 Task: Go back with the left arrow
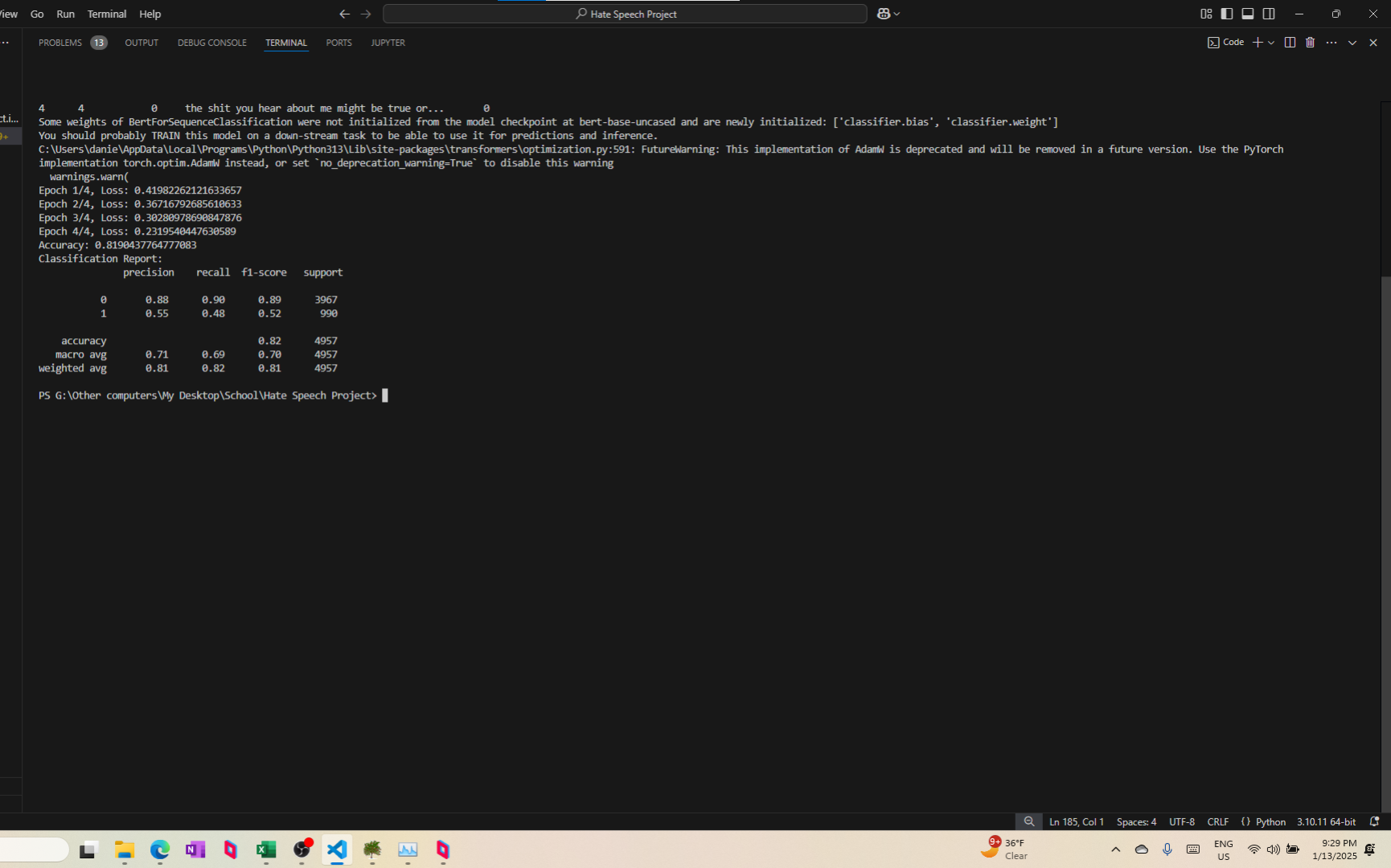click(x=344, y=14)
